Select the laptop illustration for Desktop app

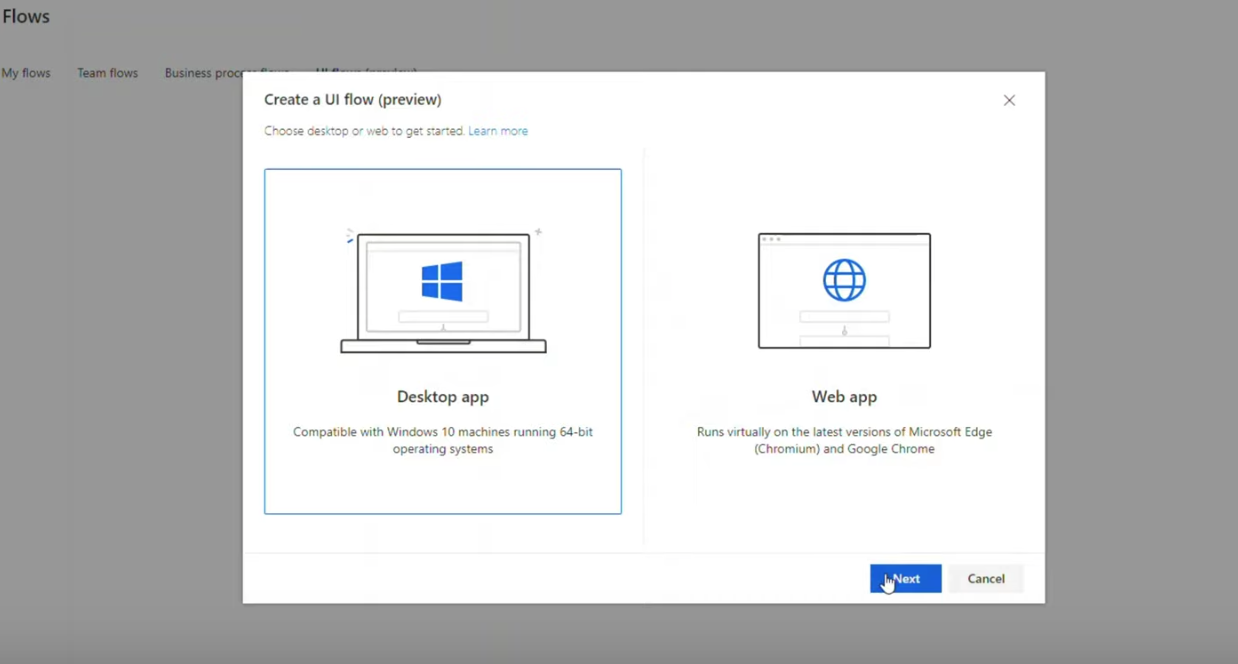pos(443,292)
